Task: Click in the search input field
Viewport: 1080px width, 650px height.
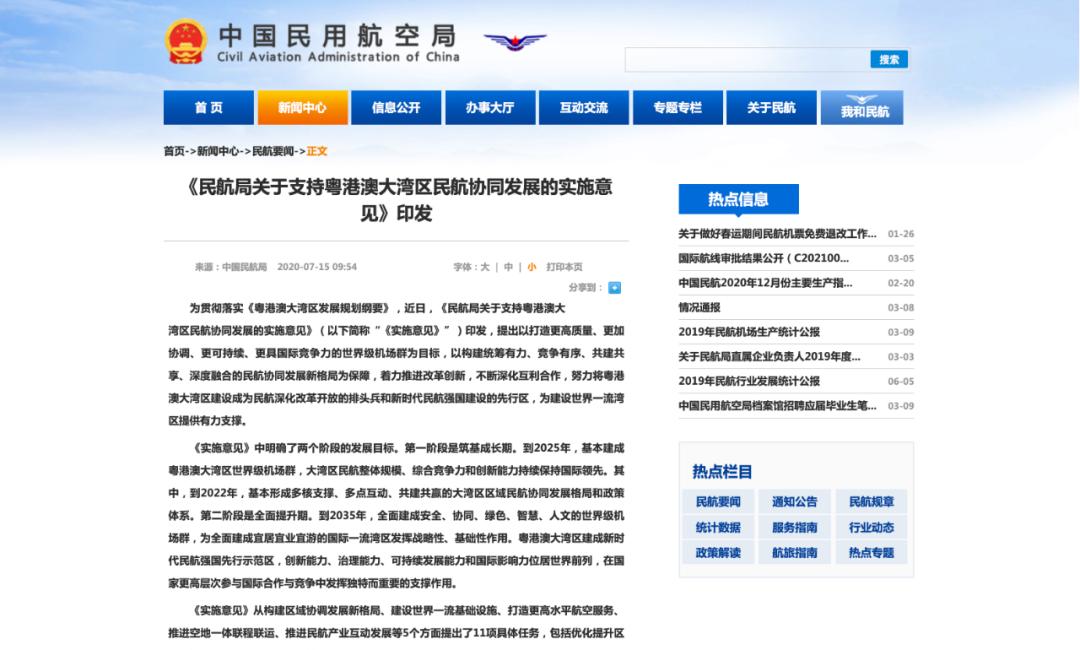Action: click(746, 60)
